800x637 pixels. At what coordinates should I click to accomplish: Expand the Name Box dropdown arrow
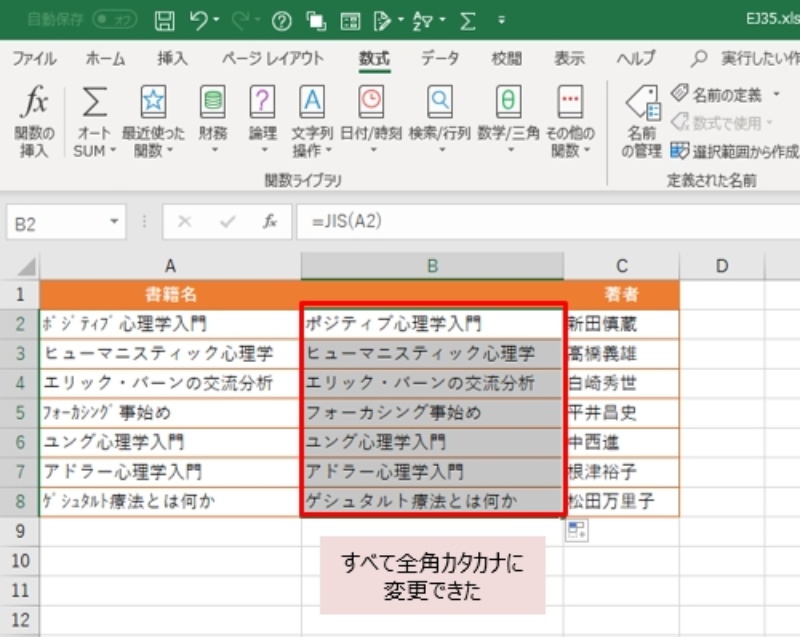[x=115, y=222]
